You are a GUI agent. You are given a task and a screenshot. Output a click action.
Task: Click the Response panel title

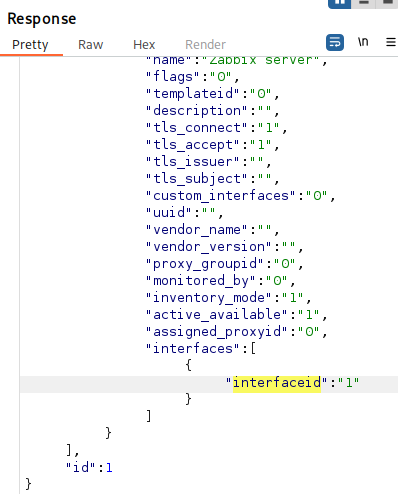coord(42,19)
